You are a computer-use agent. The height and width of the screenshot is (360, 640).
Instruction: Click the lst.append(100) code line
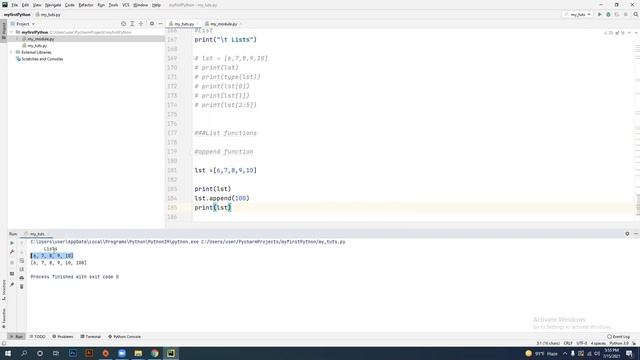tap(222, 198)
